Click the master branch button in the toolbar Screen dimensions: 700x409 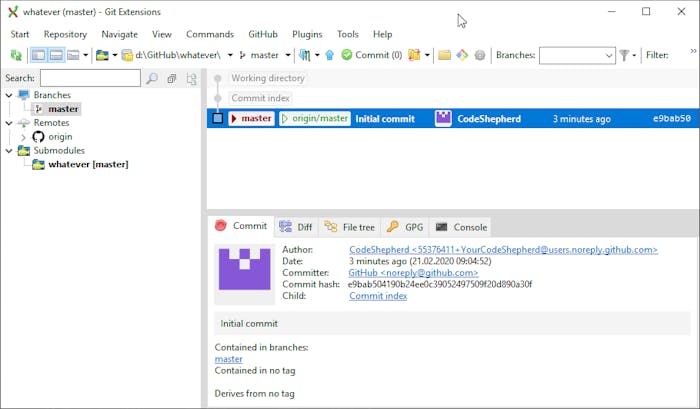click(259, 55)
